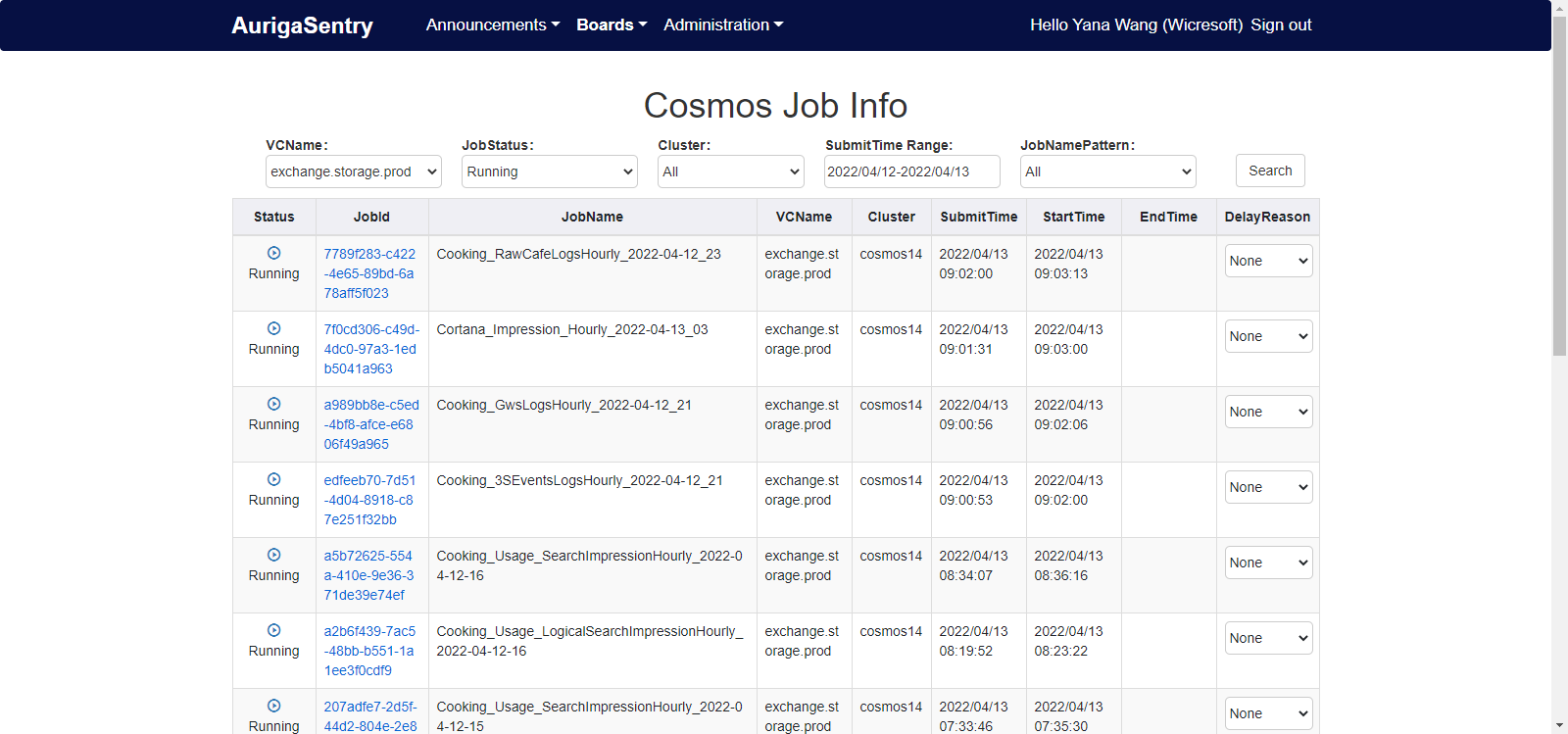
Task: Click the Running icon for Cooking_3SEventsLogsHourly row
Action: 274,479
